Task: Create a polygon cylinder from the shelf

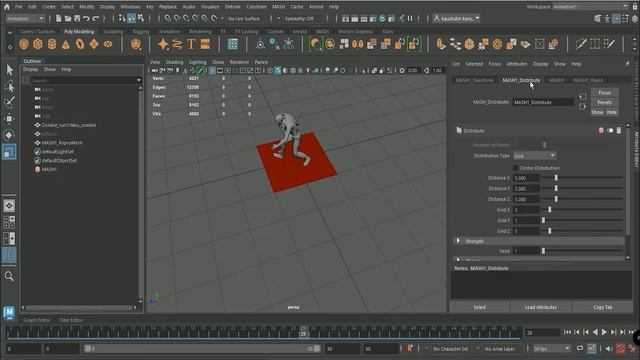Action: (x=52, y=44)
